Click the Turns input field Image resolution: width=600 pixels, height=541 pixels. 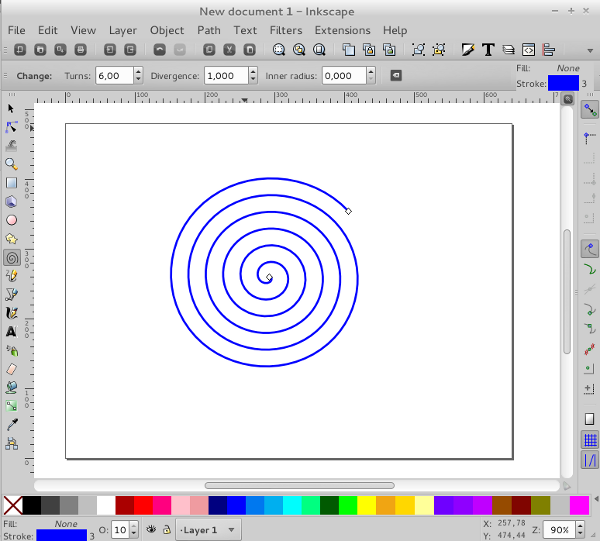[x=114, y=75]
